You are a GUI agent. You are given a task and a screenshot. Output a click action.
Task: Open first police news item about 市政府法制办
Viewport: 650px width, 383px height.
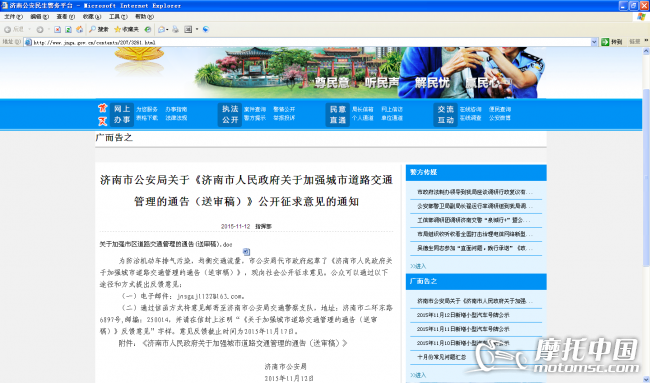(475, 192)
